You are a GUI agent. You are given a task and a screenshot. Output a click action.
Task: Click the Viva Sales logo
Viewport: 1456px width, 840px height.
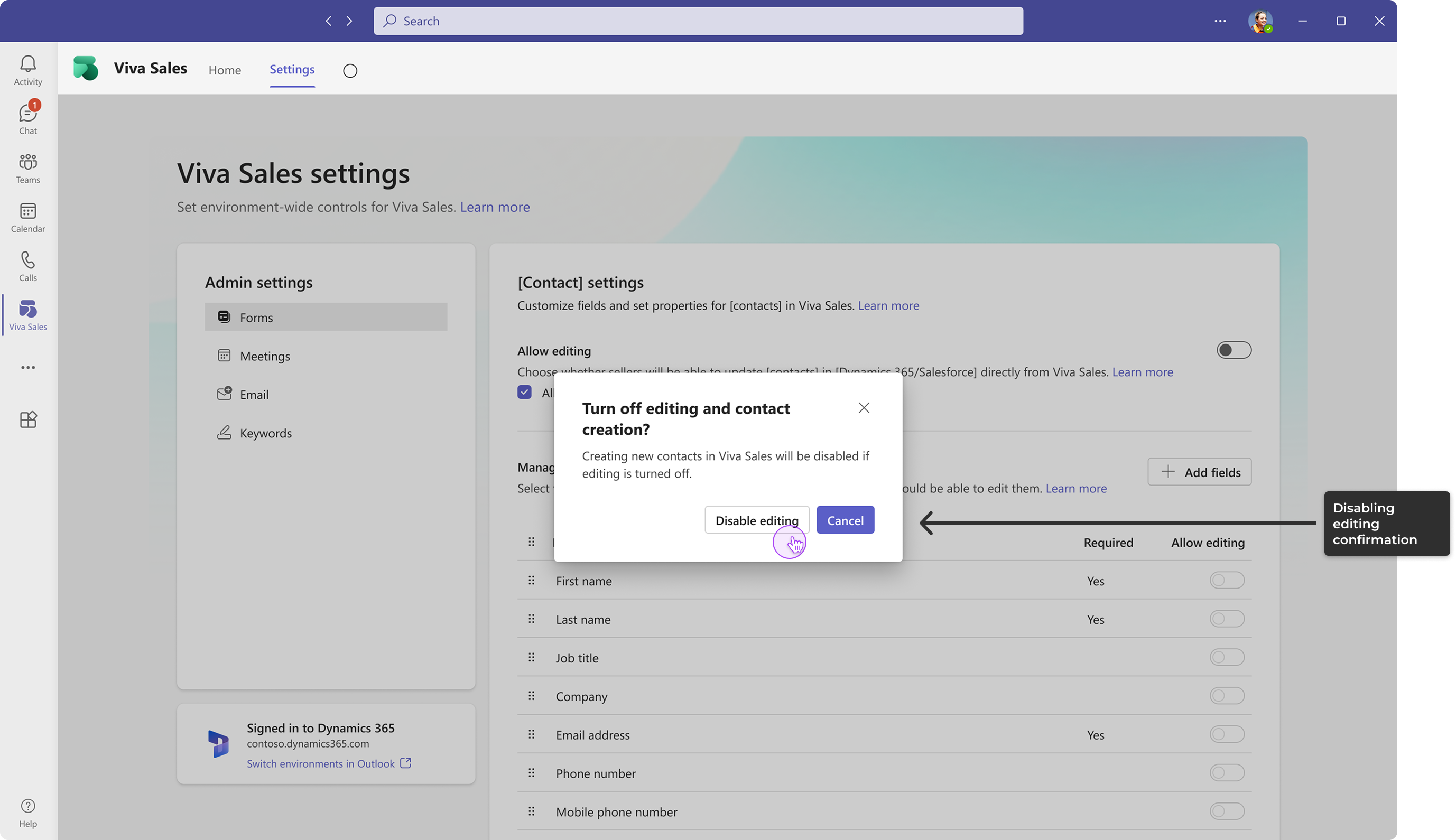tap(86, 68)
